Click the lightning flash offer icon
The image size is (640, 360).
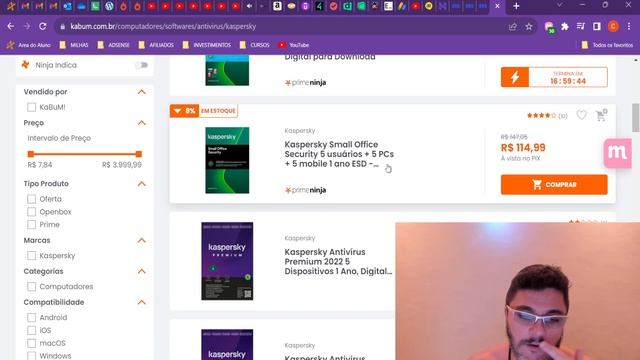point(515,77)
